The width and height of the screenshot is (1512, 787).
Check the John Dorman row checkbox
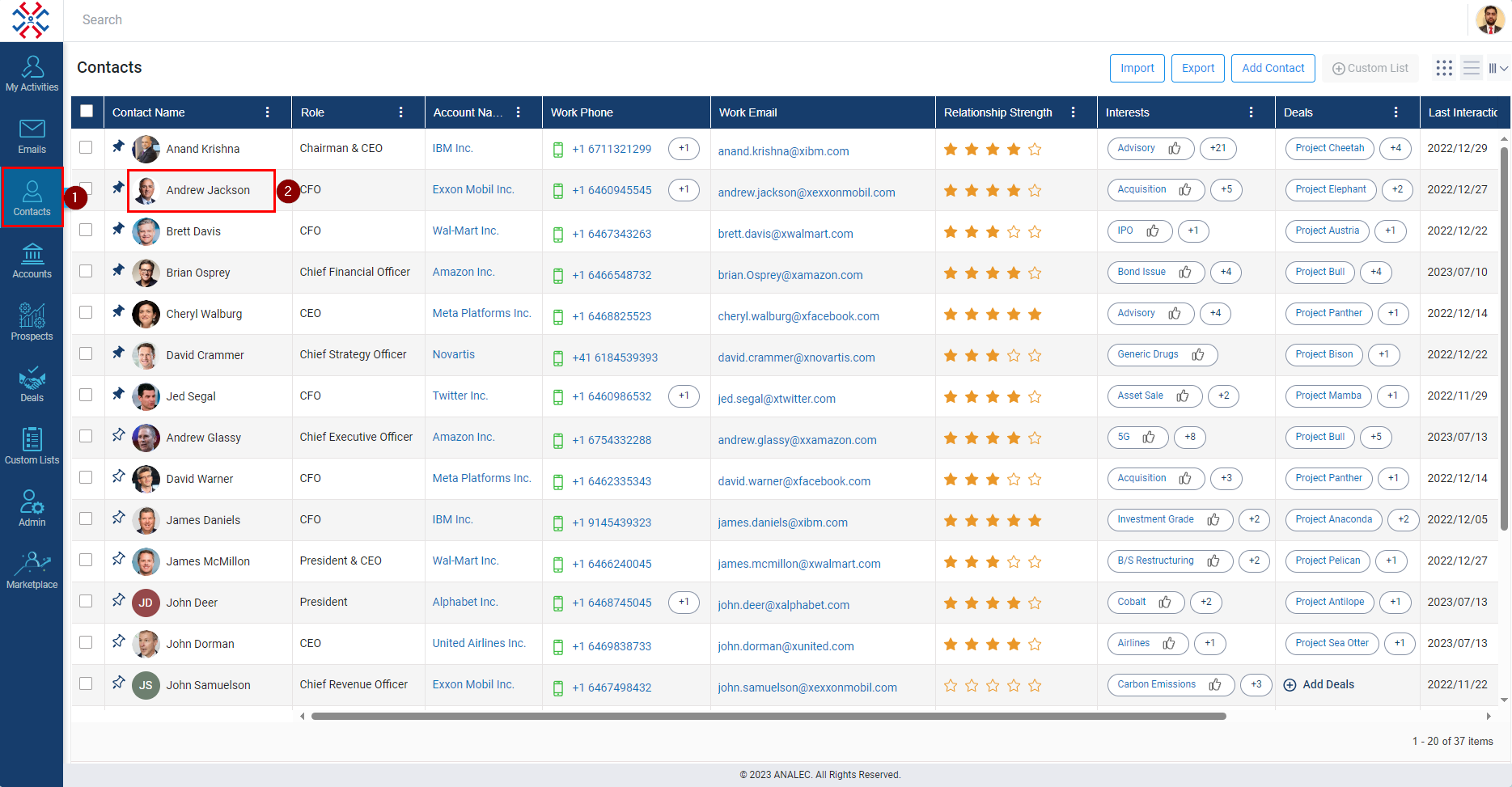click(86, 642)
